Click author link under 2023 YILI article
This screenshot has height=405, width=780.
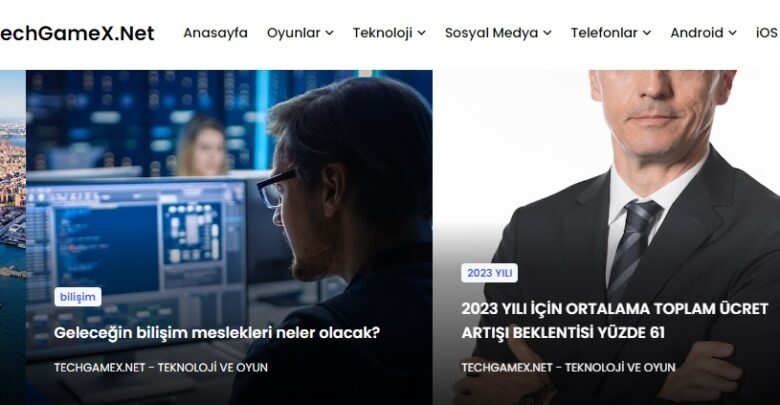tap(568, 368)
